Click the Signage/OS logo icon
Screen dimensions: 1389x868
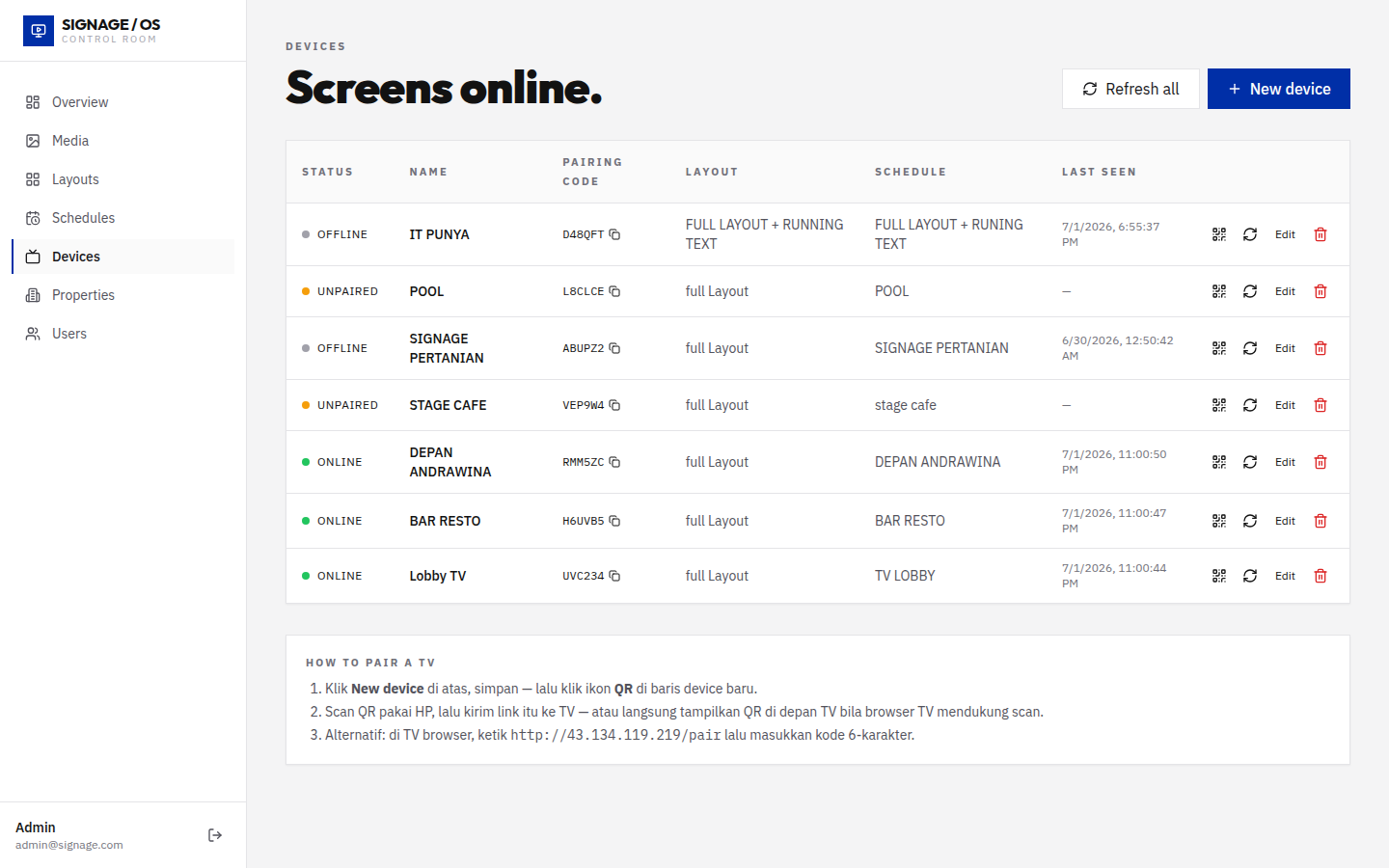[39, 31]
